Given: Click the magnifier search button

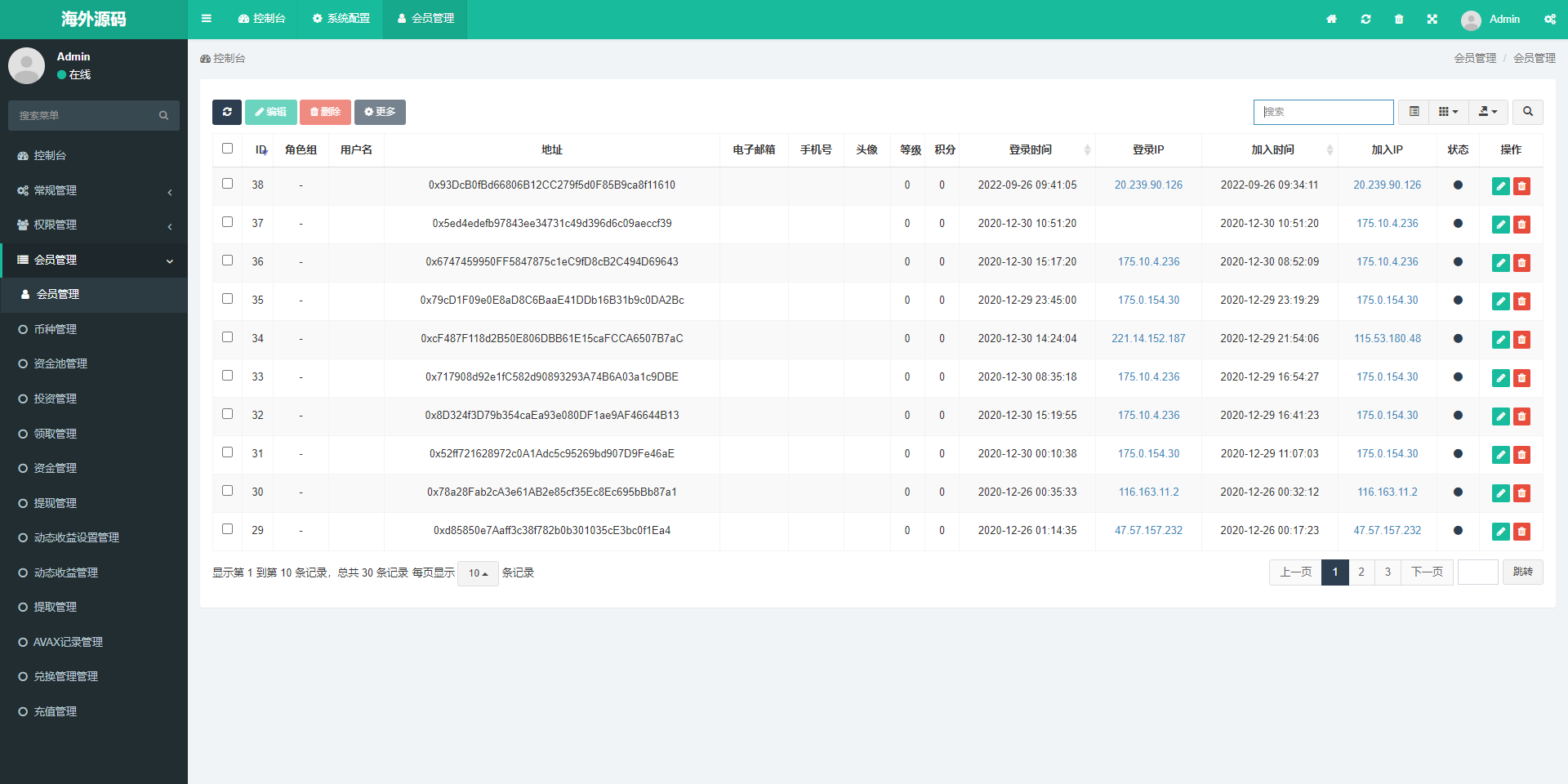Looking at the screenshot, I should [x=1527, y=112].
